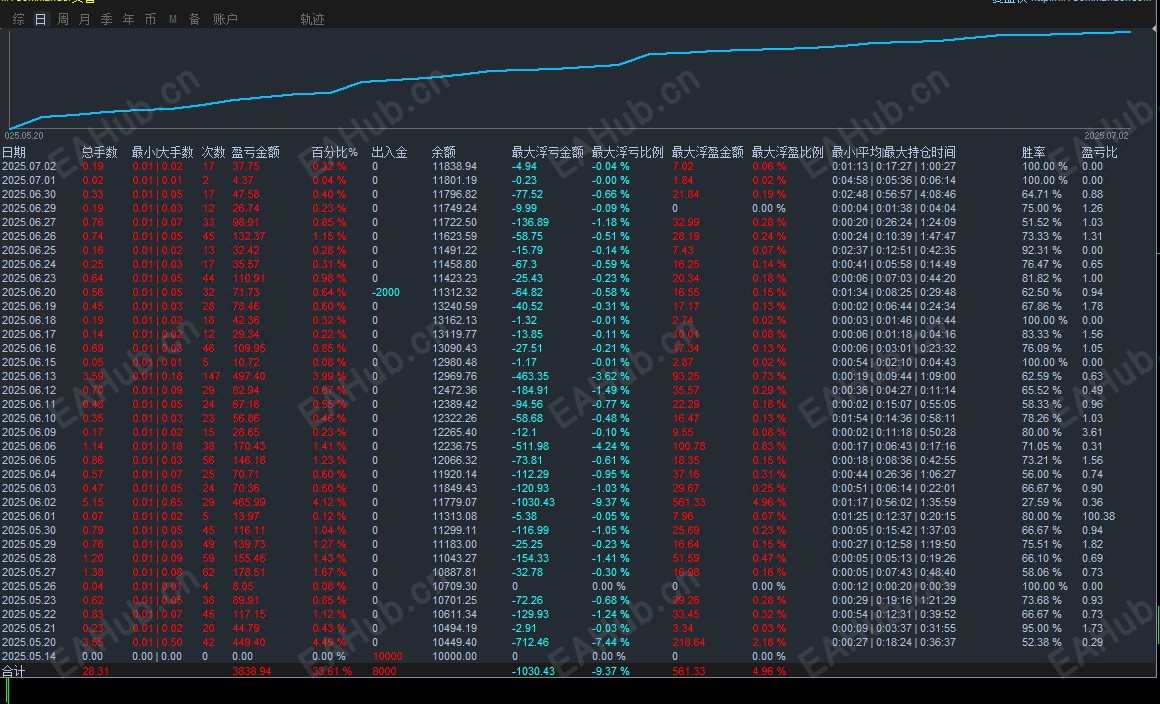Switch to the 综 summary tab
The width and height of the screenshot is (1160, 704).
pos(18,19)
